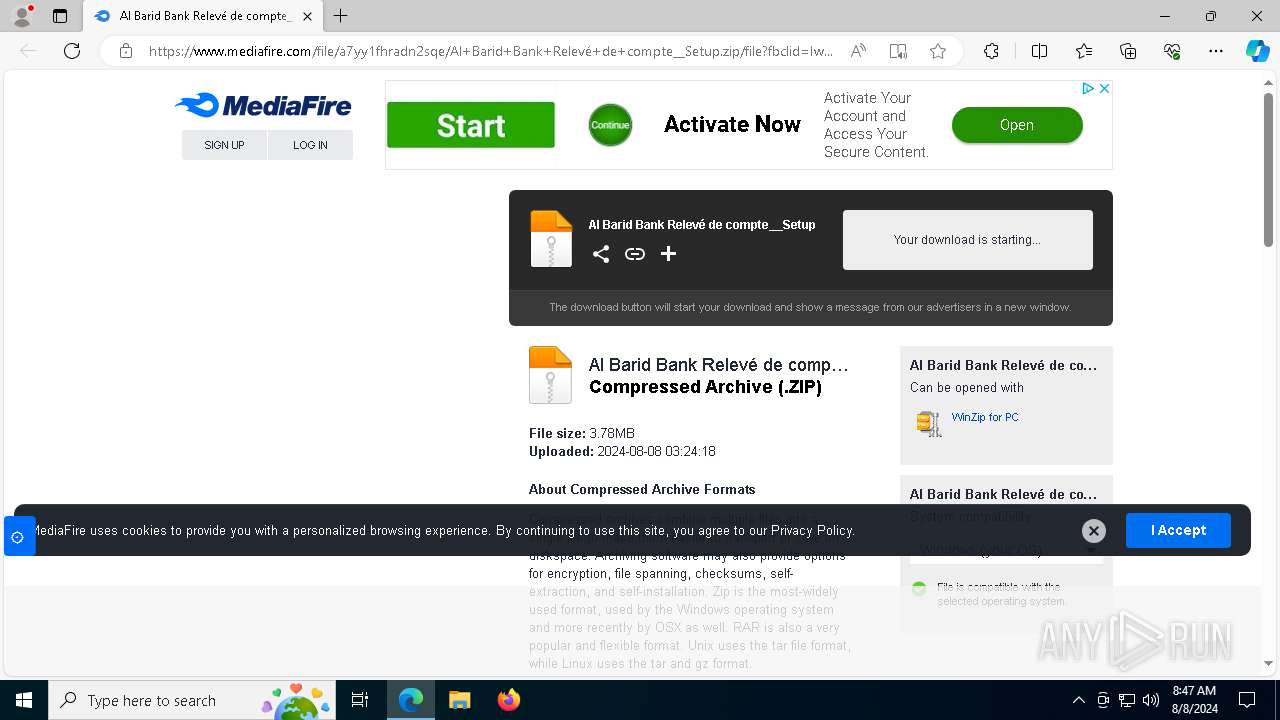Copy link using the chain icon
Image resolution: width=1280 pixels, height=720 pixels.
click(635, 254)
